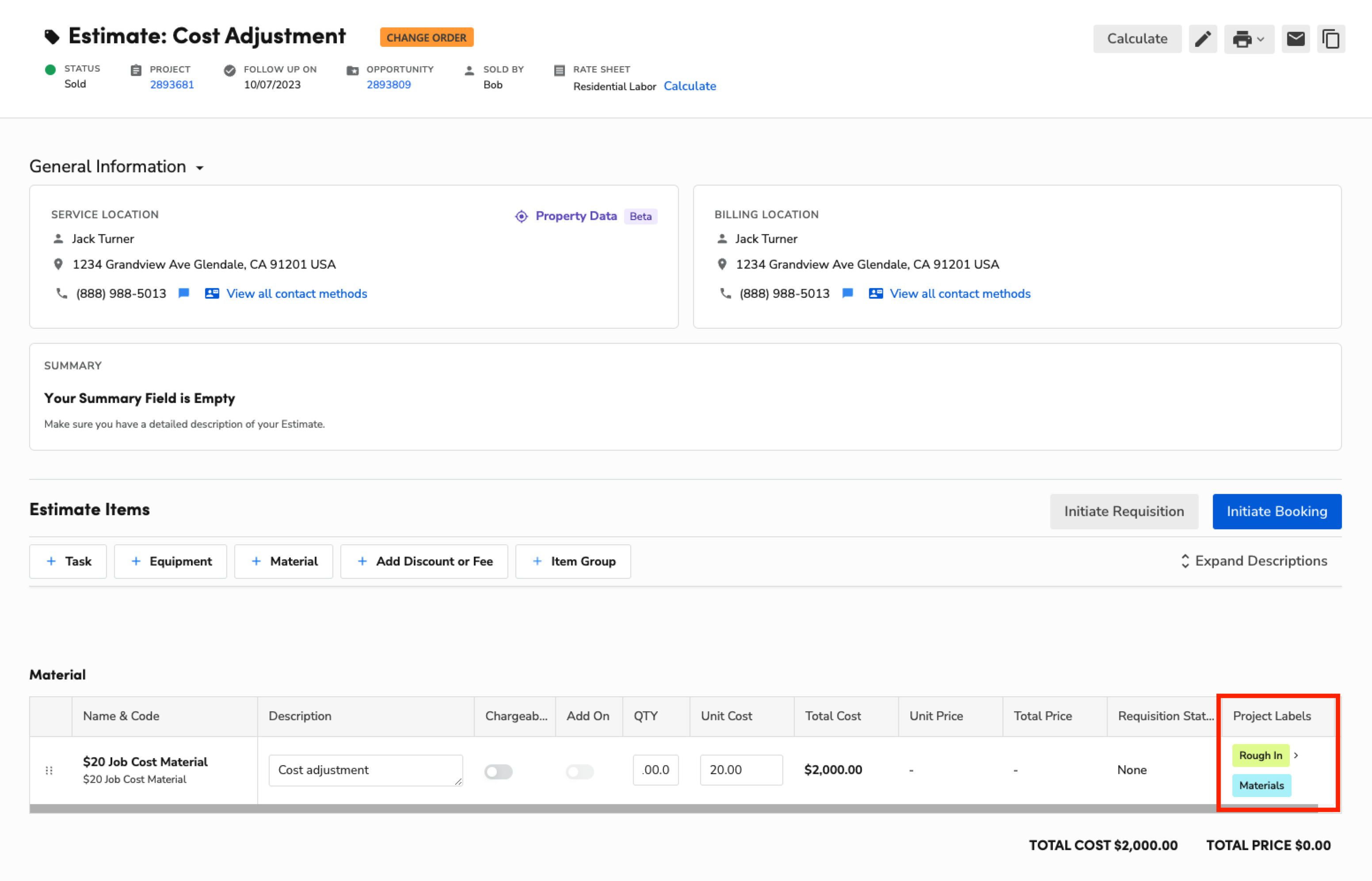
Task: Click the pencil edit icon
Action: (x=1202, y=39)
